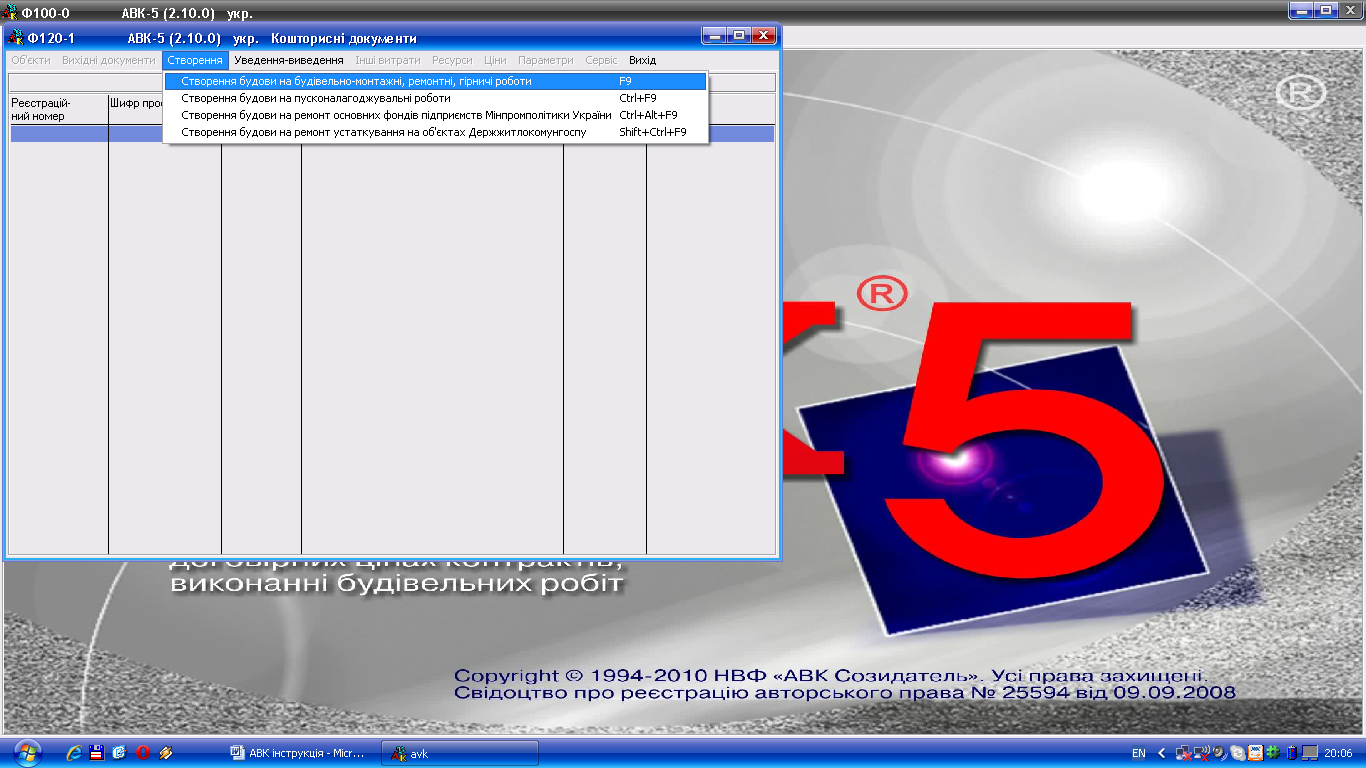Screen dimensions: 1366x768
Task: Open the Інші витрати menu
Action: click(x=388, y=60)
